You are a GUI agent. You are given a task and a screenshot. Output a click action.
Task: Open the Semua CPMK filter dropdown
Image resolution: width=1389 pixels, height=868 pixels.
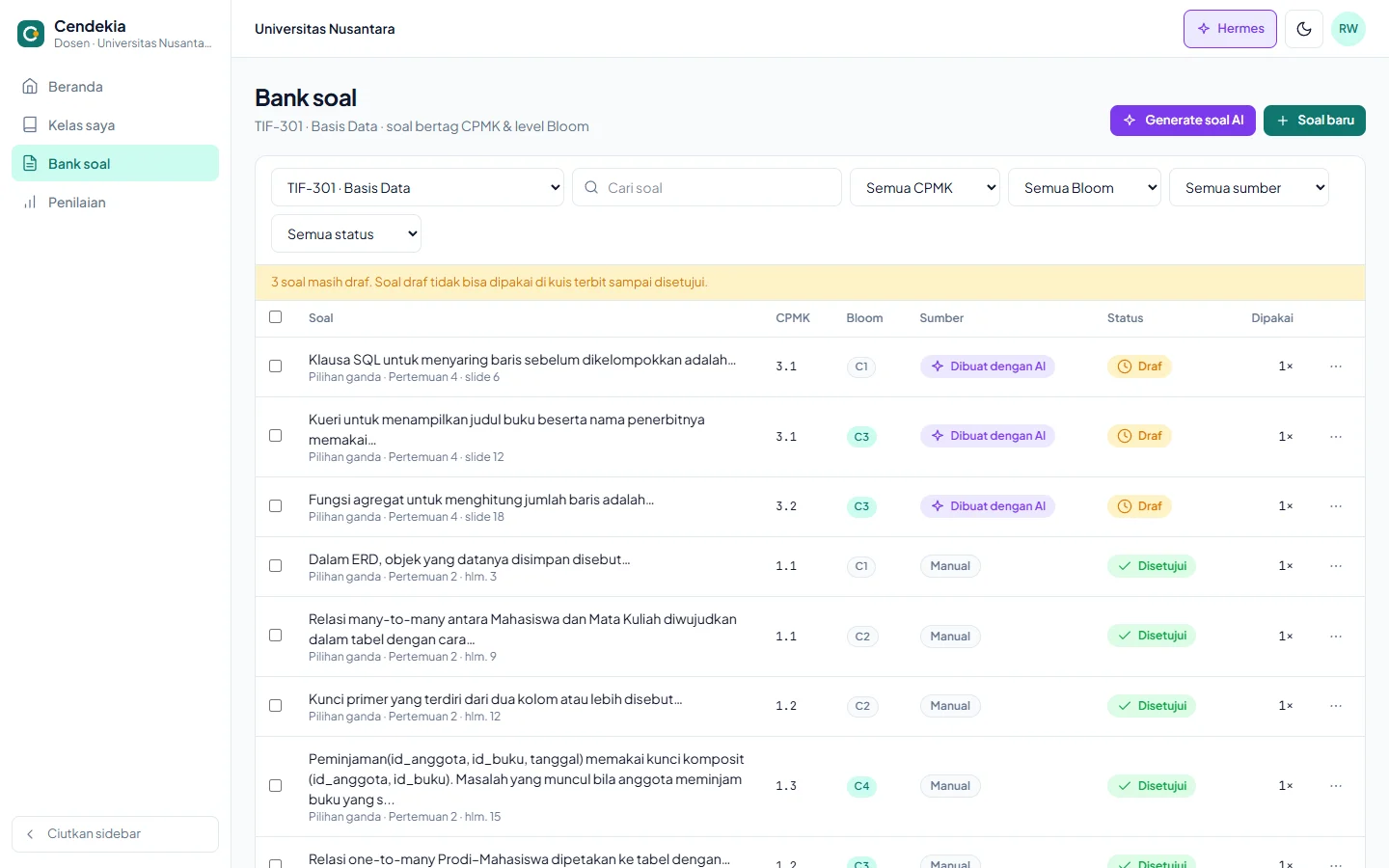[x=925, y=187]
